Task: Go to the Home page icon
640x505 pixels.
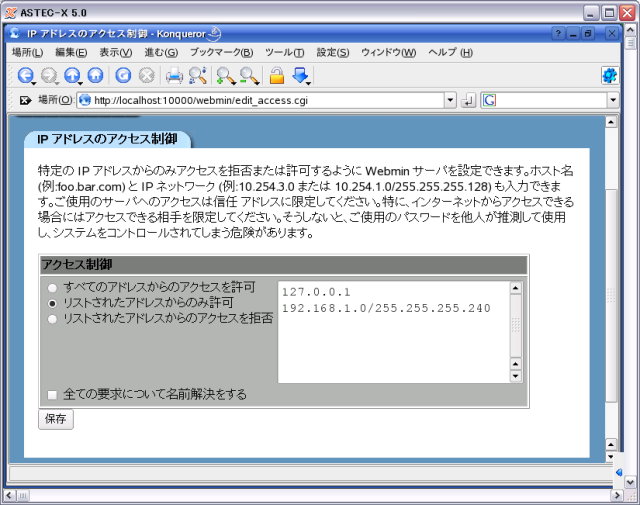Action: tap(95, 75)
